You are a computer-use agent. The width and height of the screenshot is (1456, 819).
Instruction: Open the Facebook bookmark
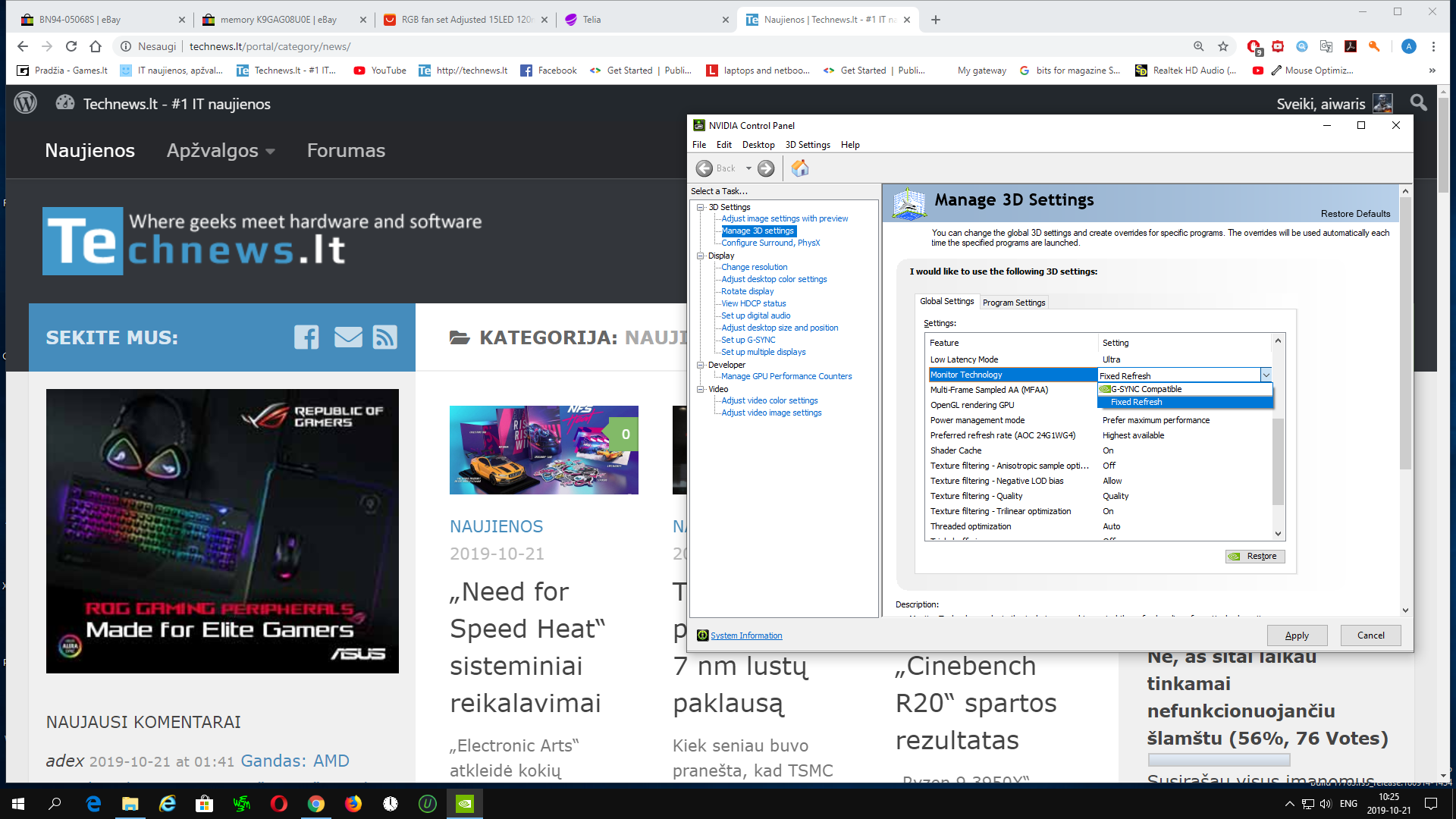[x=548, y=71]
